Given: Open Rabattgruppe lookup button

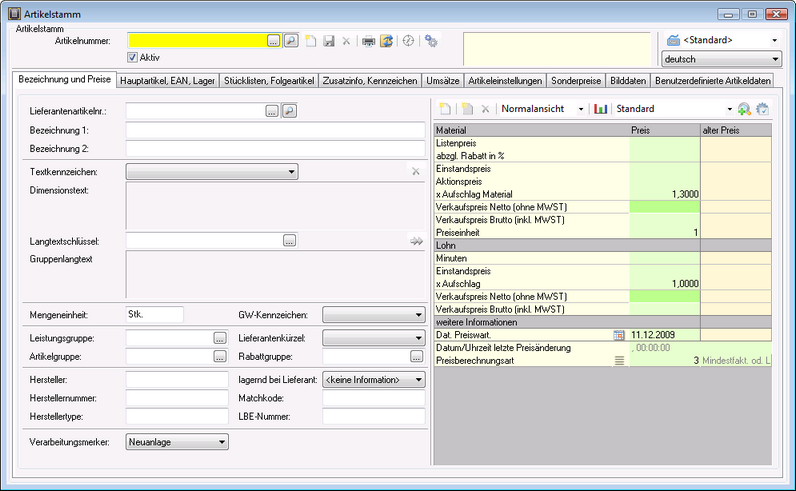Looking at the screenshot, I should click(x=416, y=356).
